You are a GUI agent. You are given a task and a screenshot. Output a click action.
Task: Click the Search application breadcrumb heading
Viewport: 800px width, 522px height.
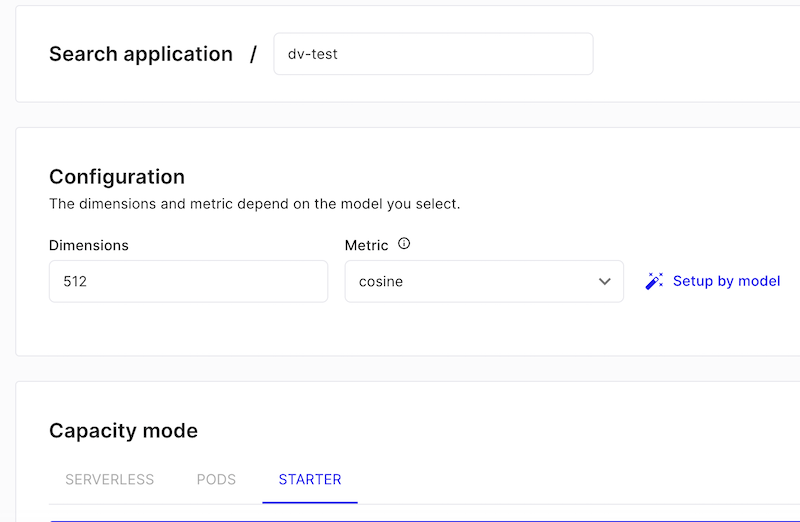tap(141, 54)
